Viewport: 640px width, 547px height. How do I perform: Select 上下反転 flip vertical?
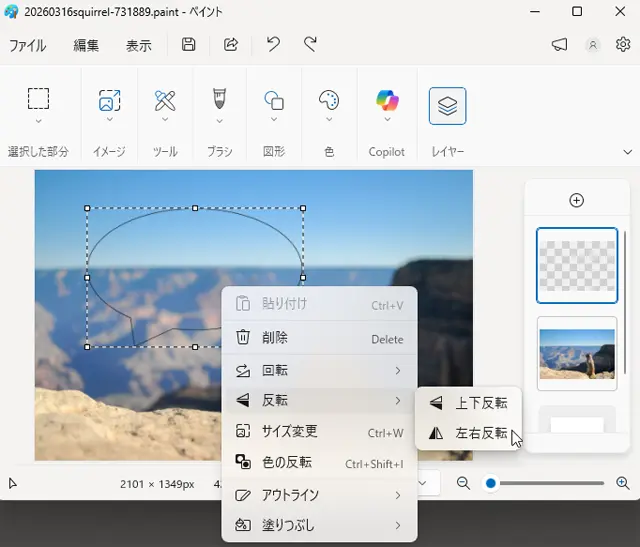[x=468, y=403]
